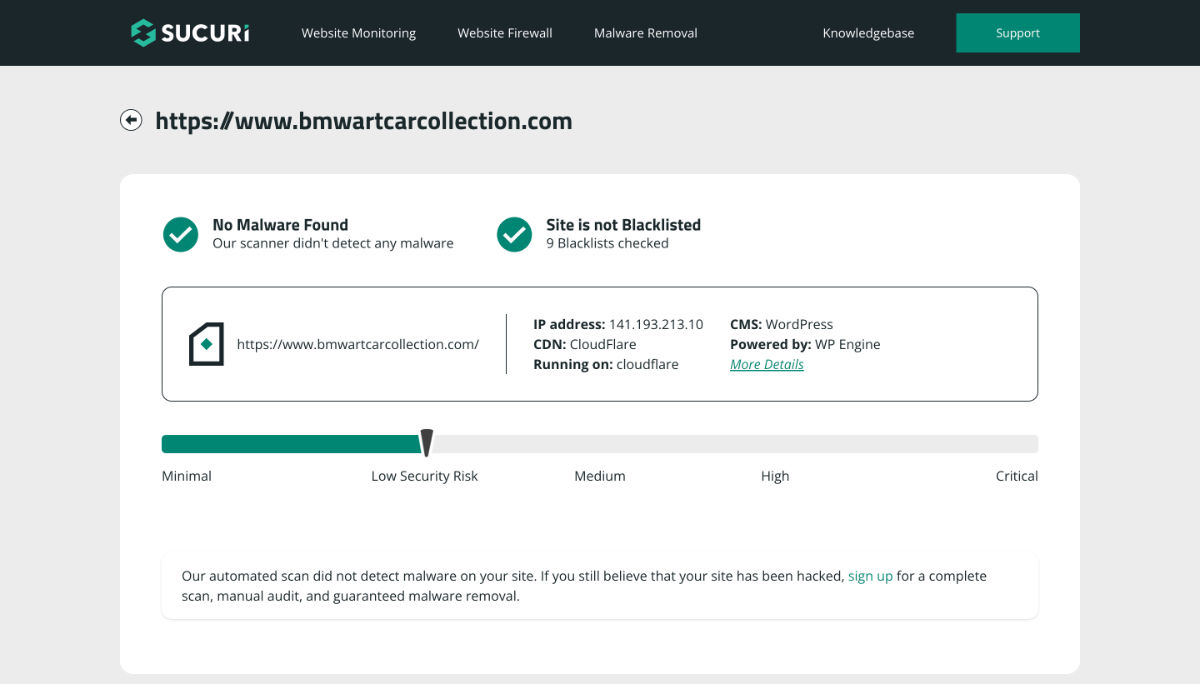Click the Low Security Risk label
Image resolution: width=1200 pixels, height=684 pixels.
tap(425, 476)
